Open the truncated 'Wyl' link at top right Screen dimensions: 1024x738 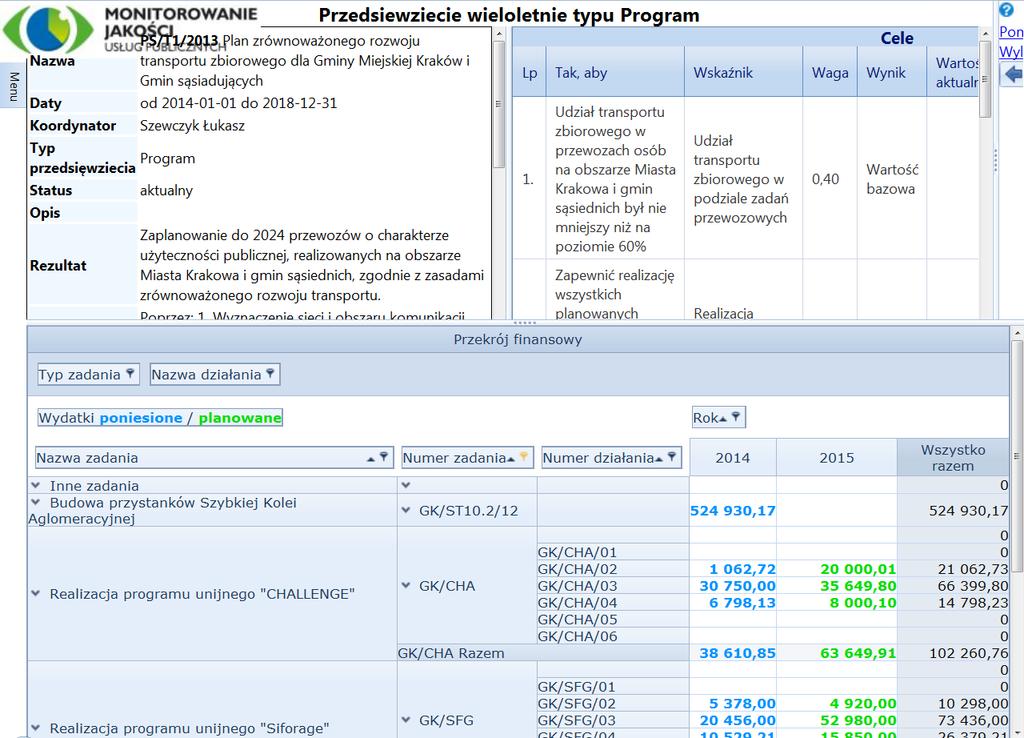point(1011,51)
